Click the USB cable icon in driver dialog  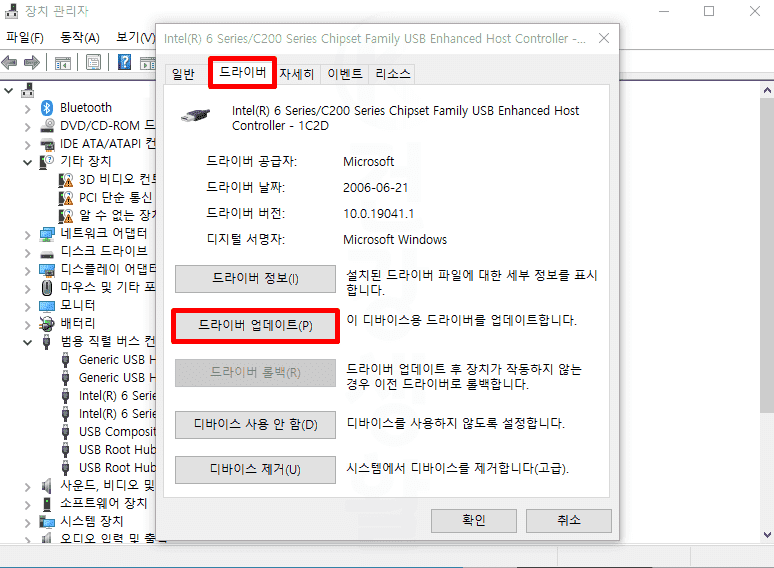point(195,115)
